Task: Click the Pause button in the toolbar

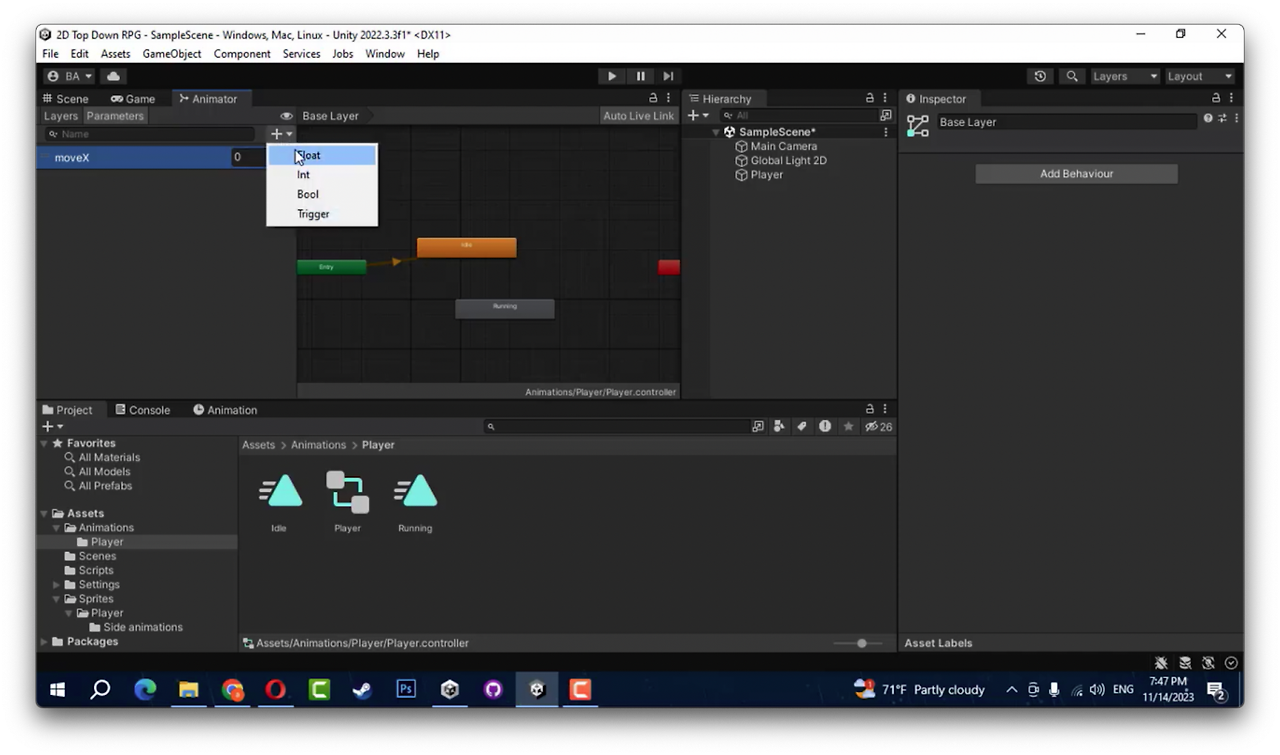Action: tap(640, 76)
